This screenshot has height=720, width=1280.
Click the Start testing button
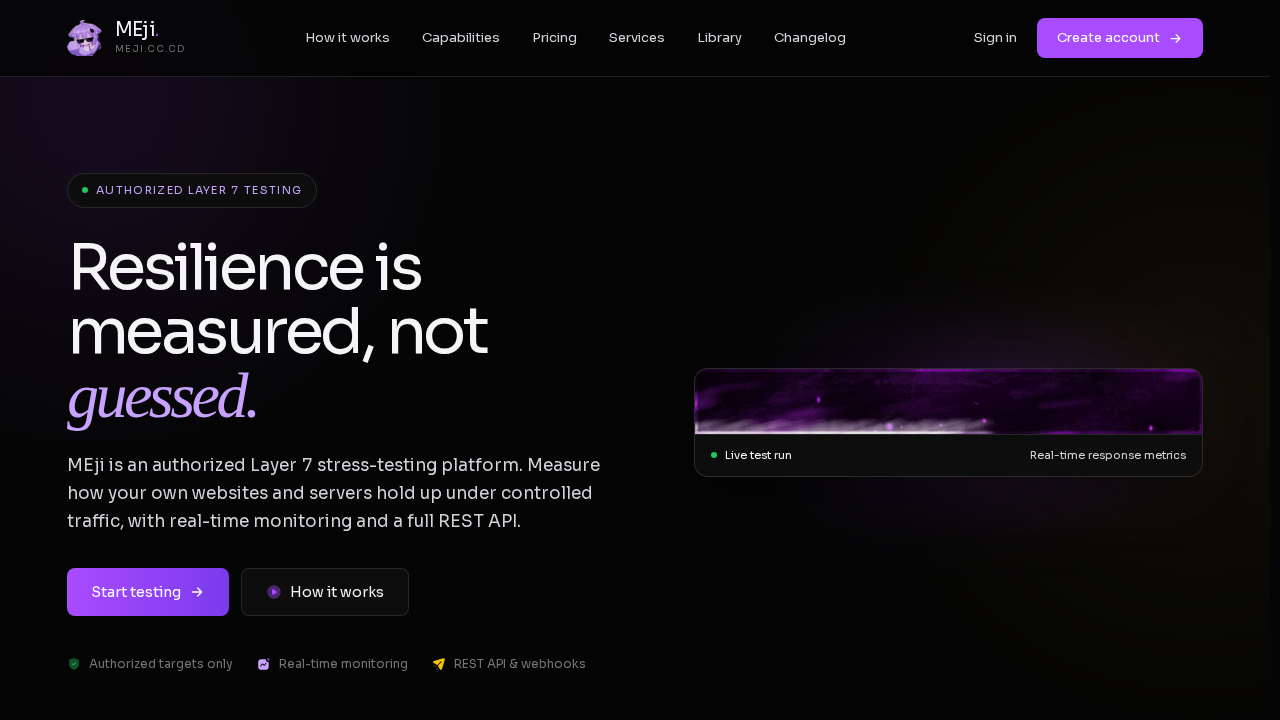[148, 592]
